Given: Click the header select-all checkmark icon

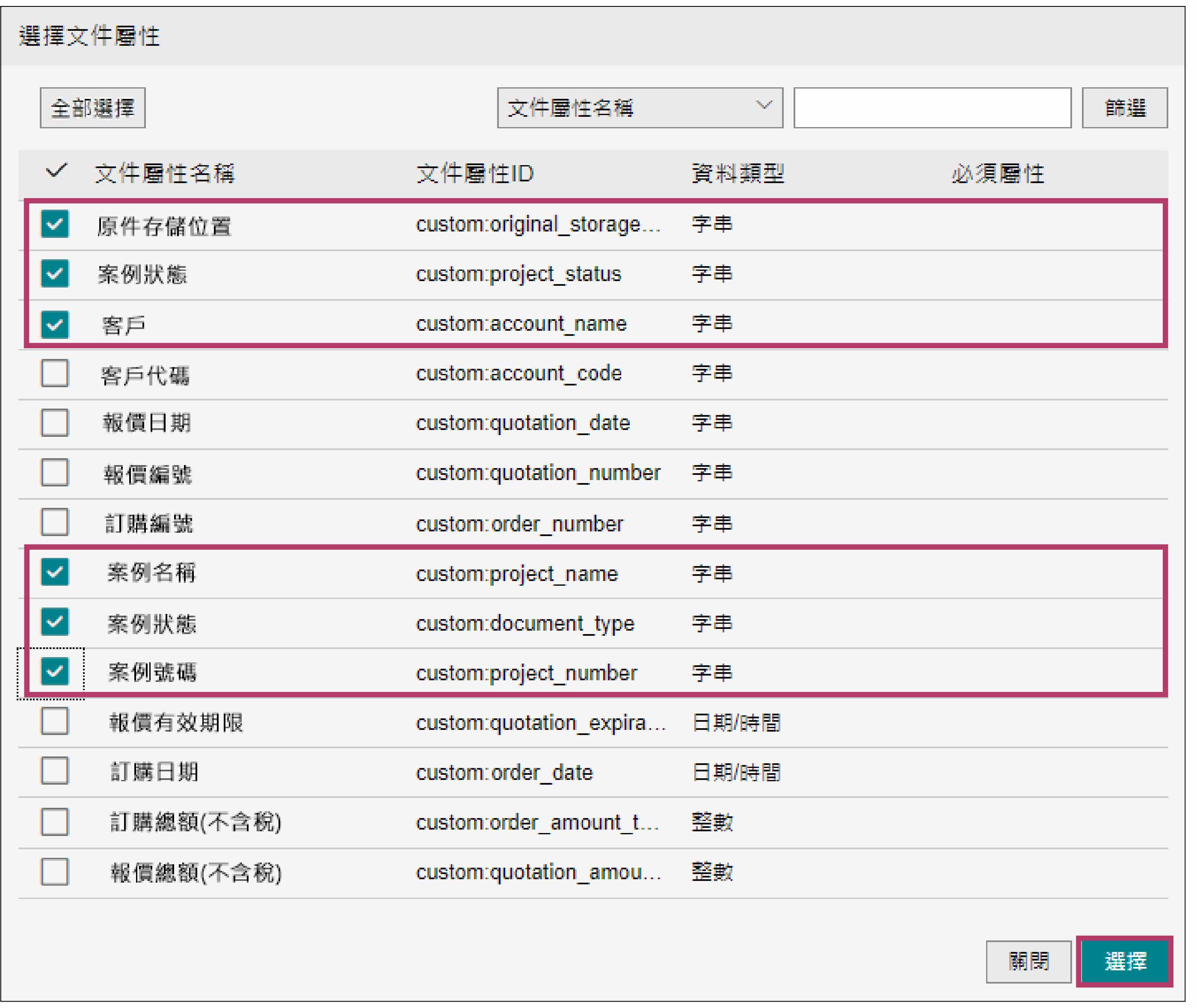Looking at the screenshot, I should (56, 171).
